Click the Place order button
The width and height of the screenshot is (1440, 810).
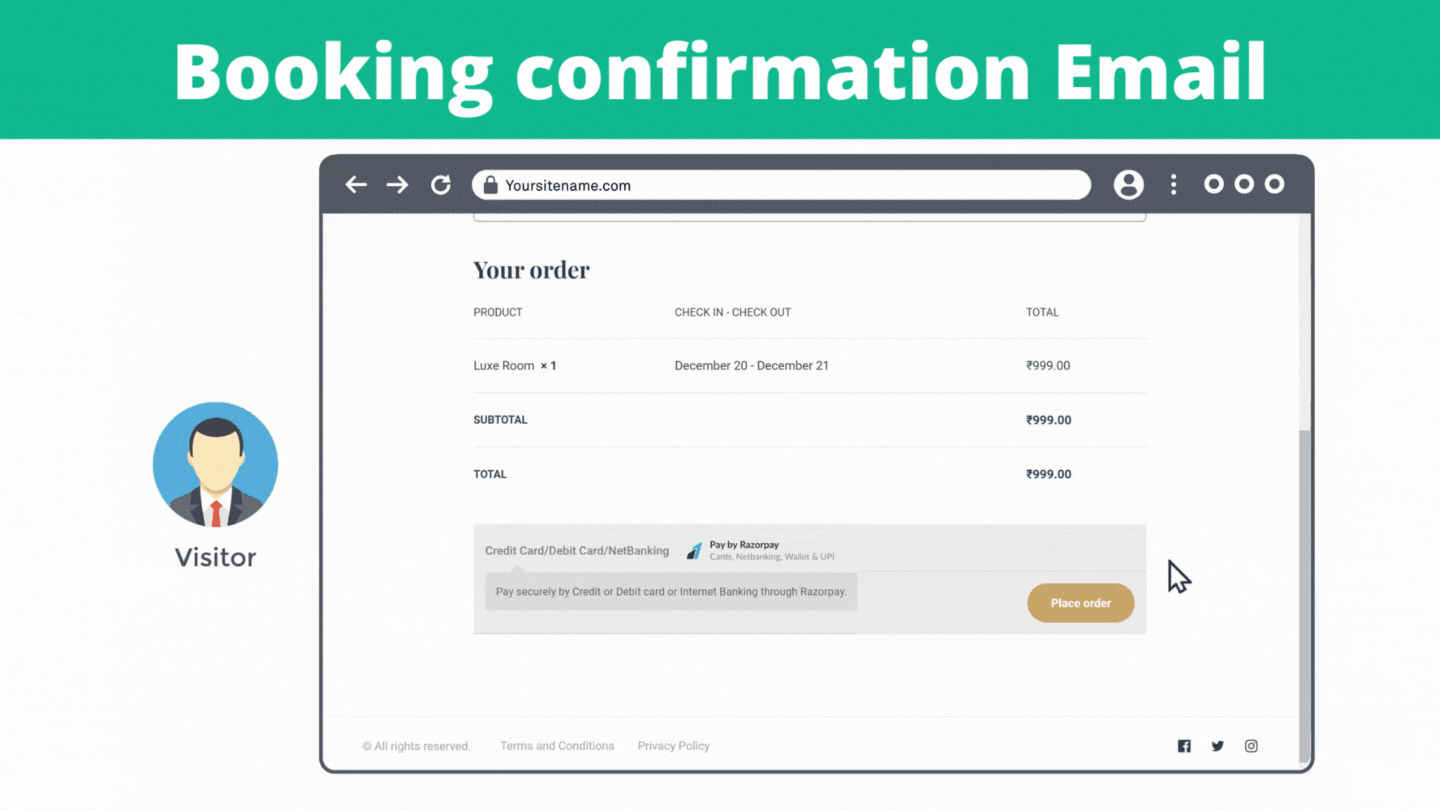(1080, 603)
